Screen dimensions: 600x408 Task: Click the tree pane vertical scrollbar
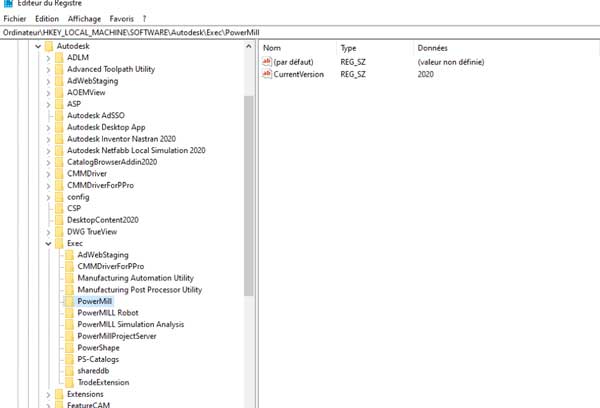pyautogui.click(x=249, y=200)
